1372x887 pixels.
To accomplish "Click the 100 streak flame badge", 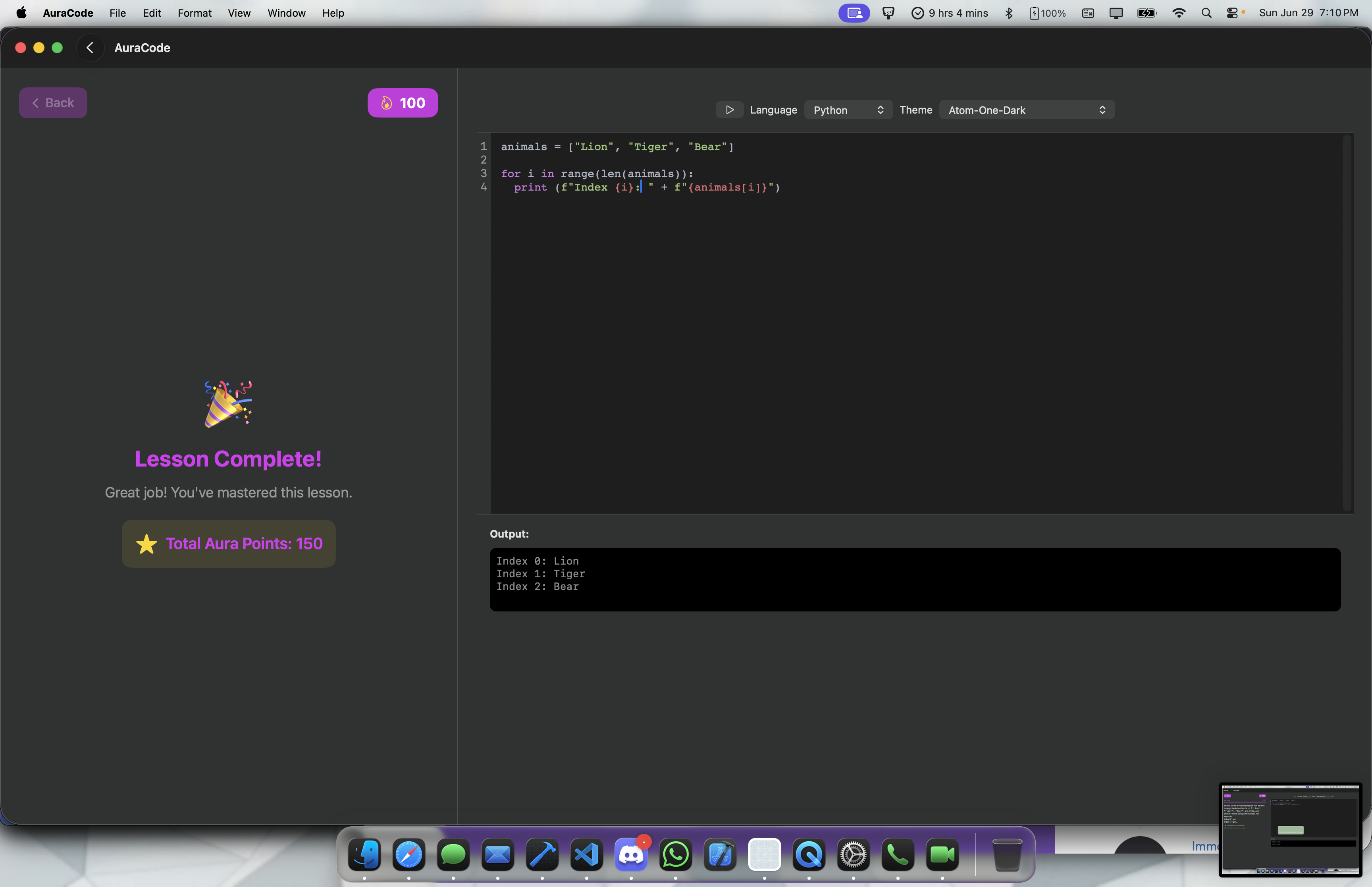I will (403, 102).
